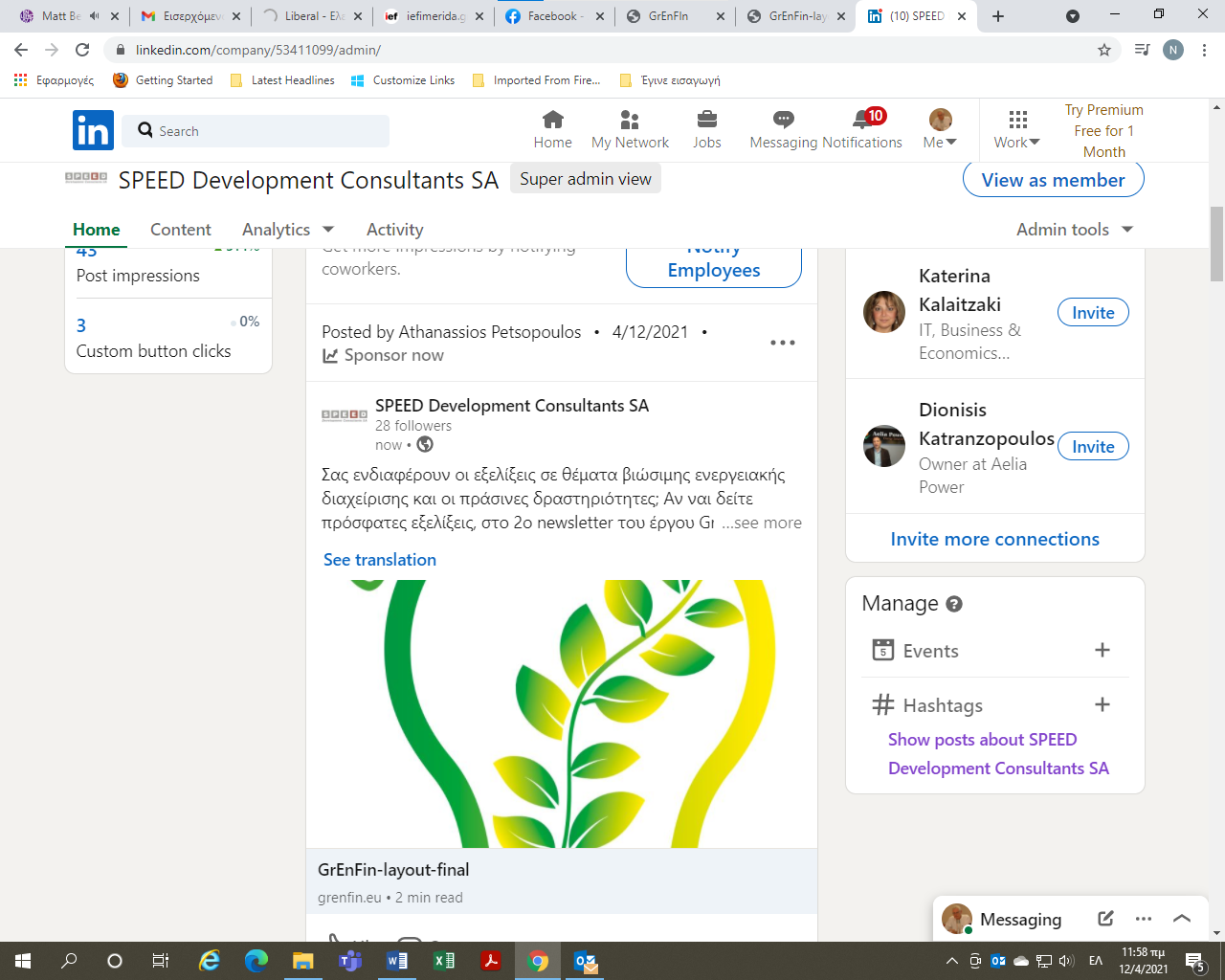Open Outlook from the taskbar
The height and width of the screenshot is (980, 1225).
pyautogui.click(x=585, y=961)
